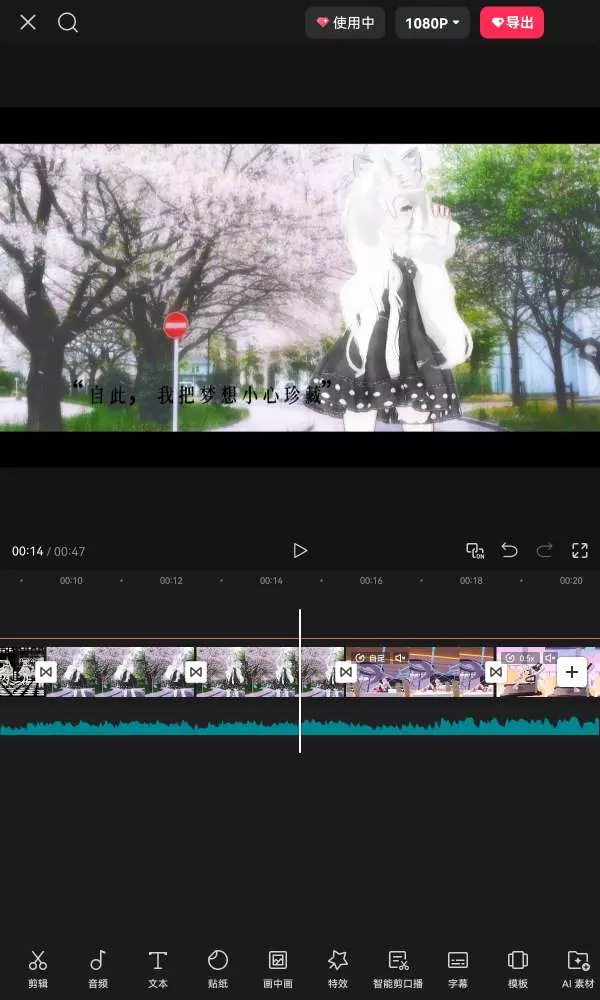Tap the white playhead line
600x1000 pixels.
pyautogui.click(x=300, y=680)
